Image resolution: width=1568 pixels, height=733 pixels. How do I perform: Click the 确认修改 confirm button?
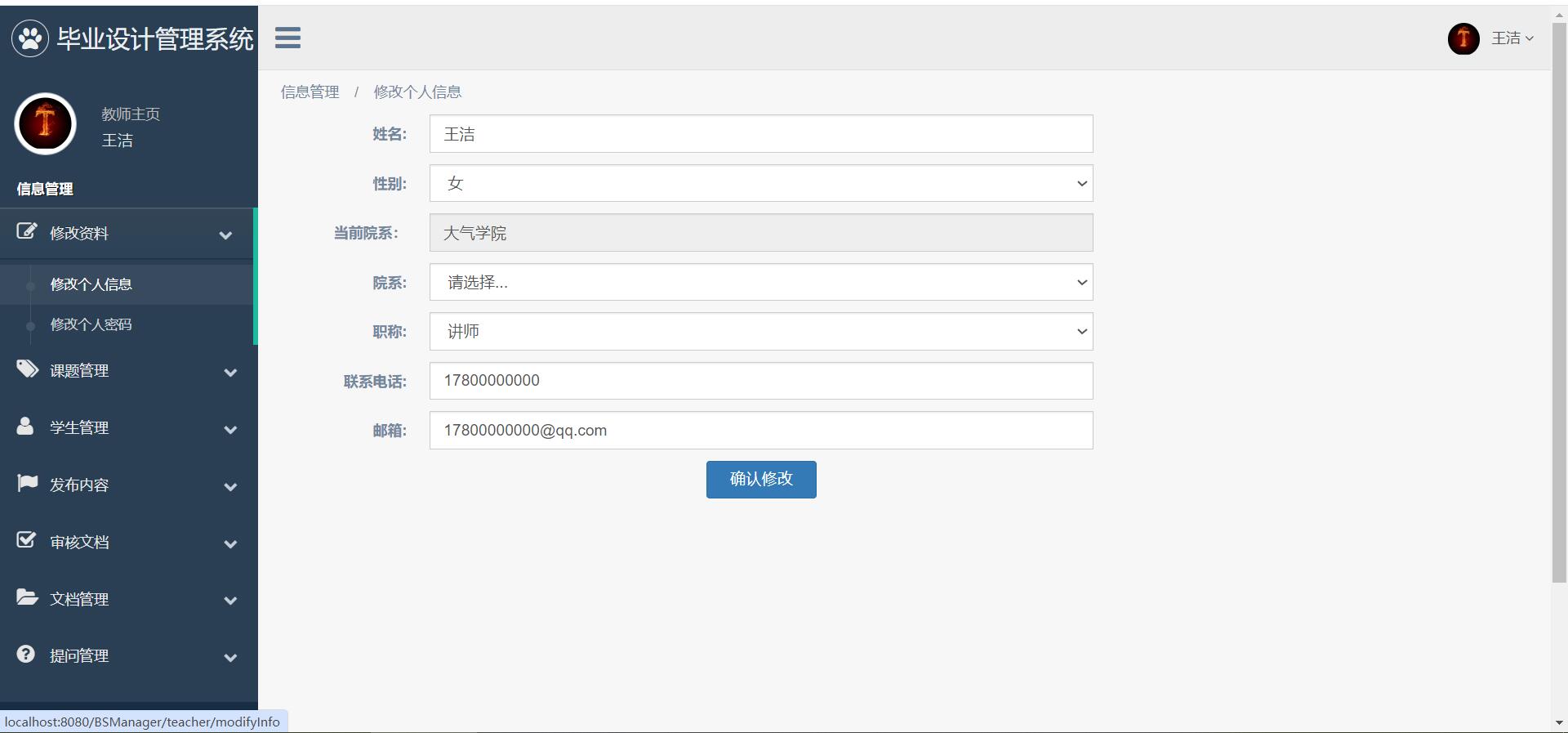761,480
